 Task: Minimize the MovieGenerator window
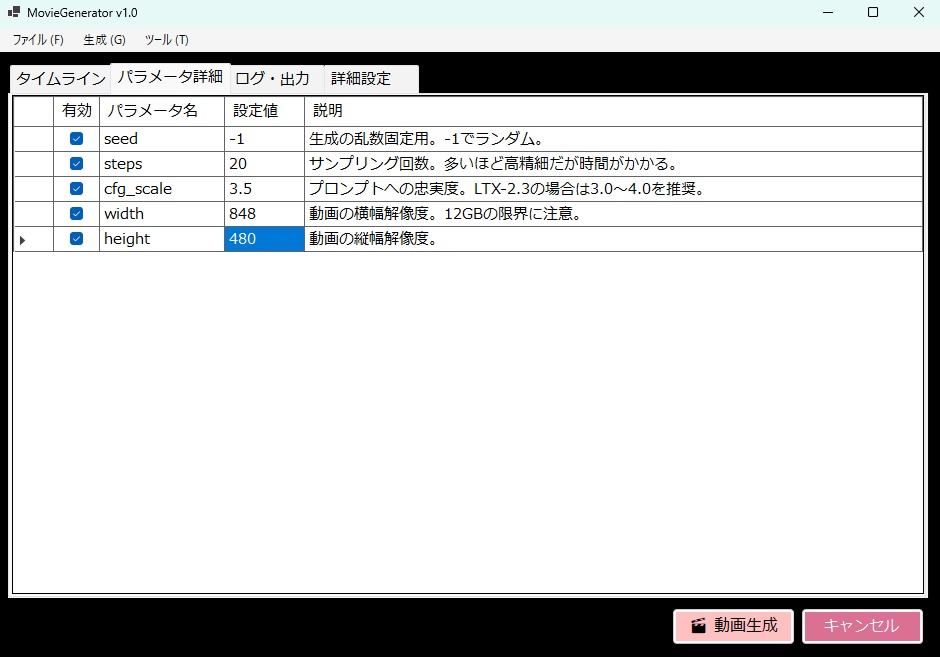click(x=828, y=13)
